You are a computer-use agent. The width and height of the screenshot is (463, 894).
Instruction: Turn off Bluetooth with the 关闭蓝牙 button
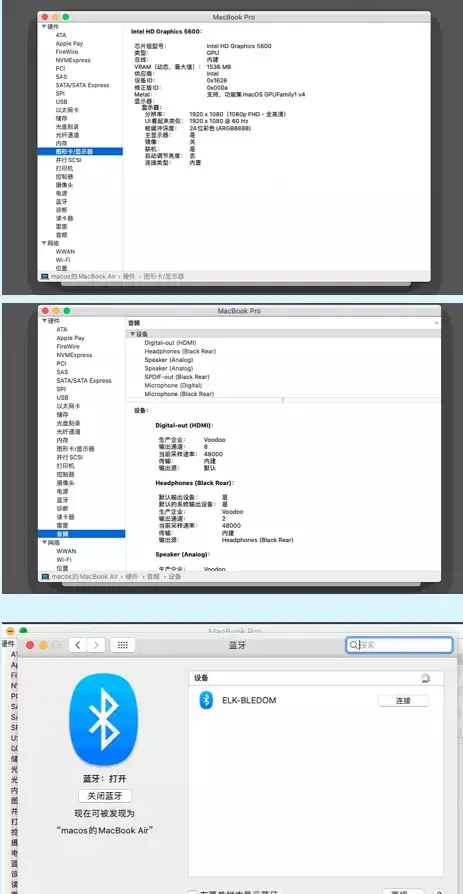(x=105, y=796)
